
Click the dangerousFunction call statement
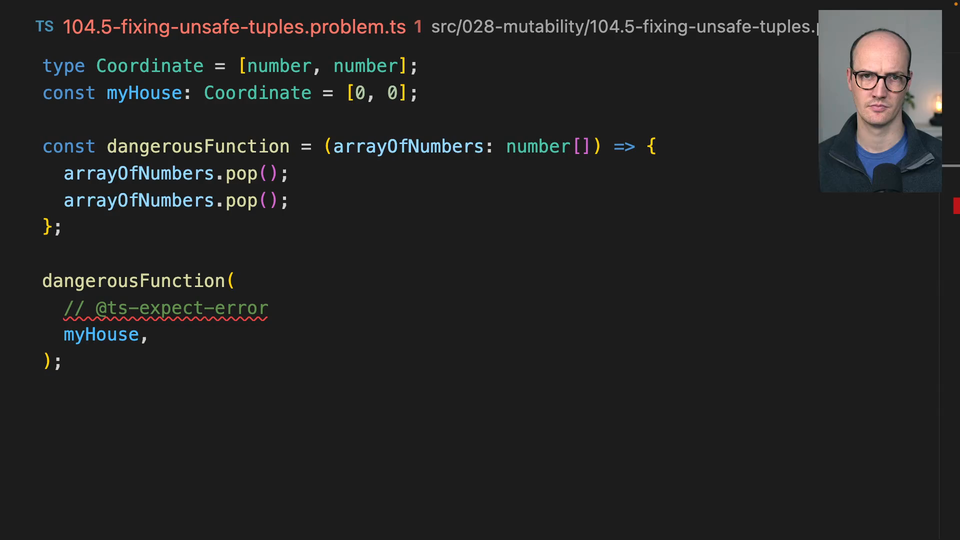pos(134,281)
